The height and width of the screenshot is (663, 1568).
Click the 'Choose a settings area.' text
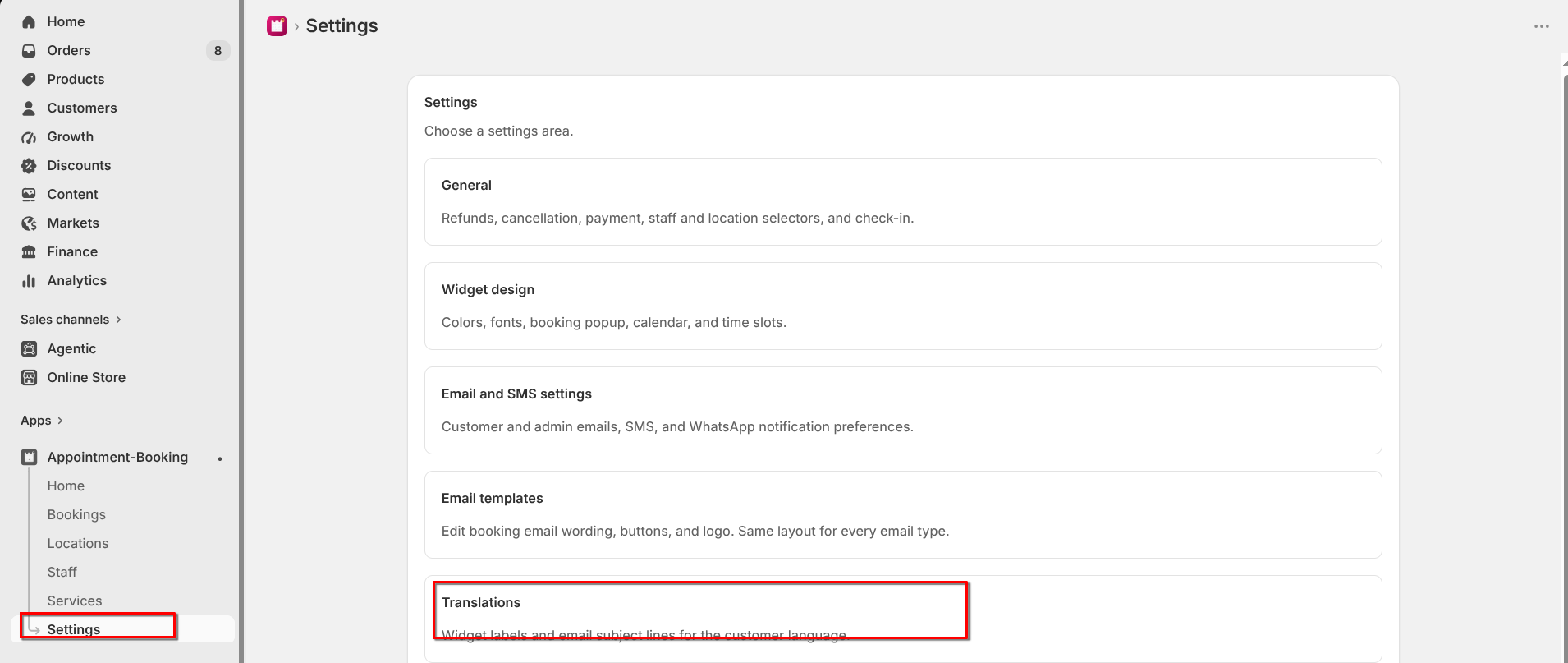coord(499,131)
